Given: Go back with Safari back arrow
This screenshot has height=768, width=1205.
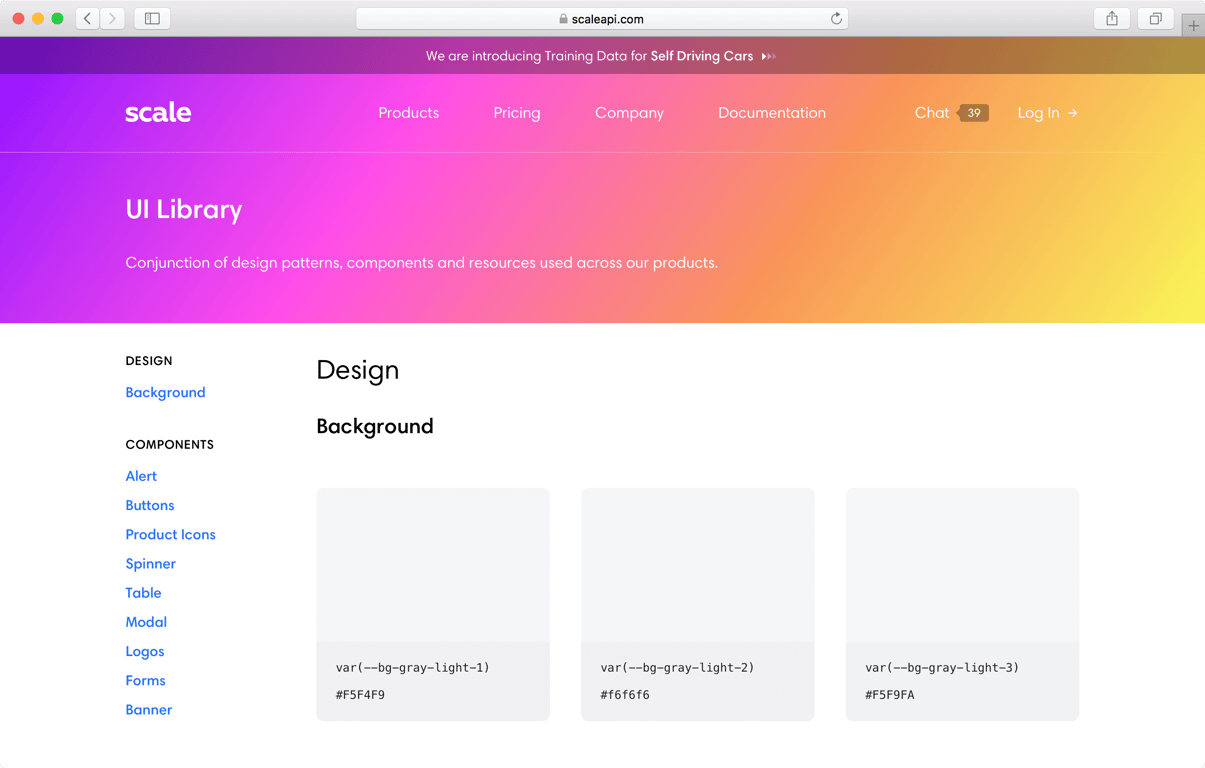Looking at the screenshot, I should tap(88, 18).
